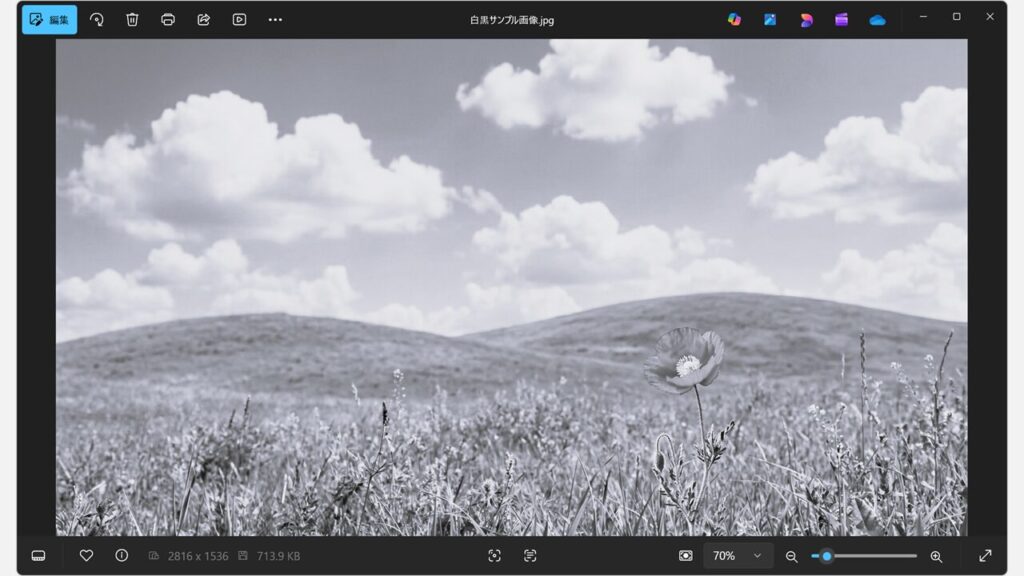Toggle favorite with the heart icon
This screenshot has width=1024, height=576.
coord(86,555)
